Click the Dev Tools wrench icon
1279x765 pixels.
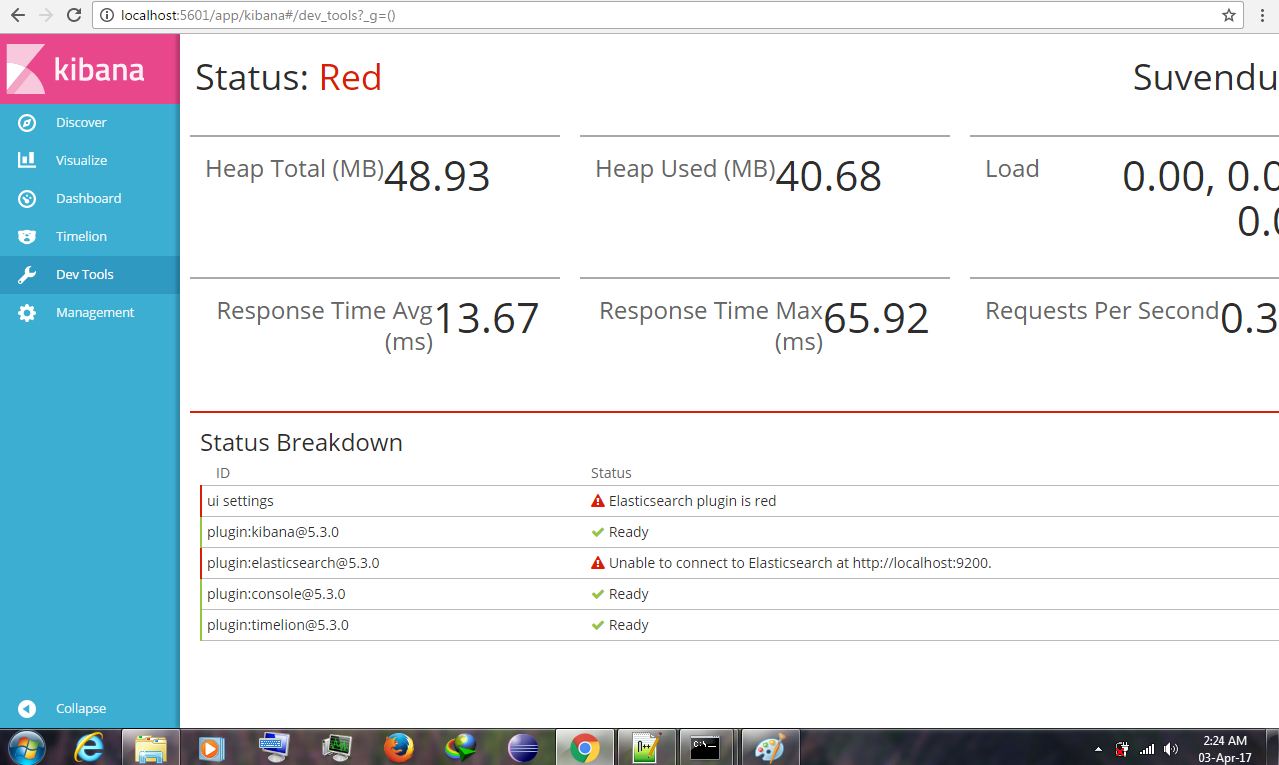click(27, 274)
